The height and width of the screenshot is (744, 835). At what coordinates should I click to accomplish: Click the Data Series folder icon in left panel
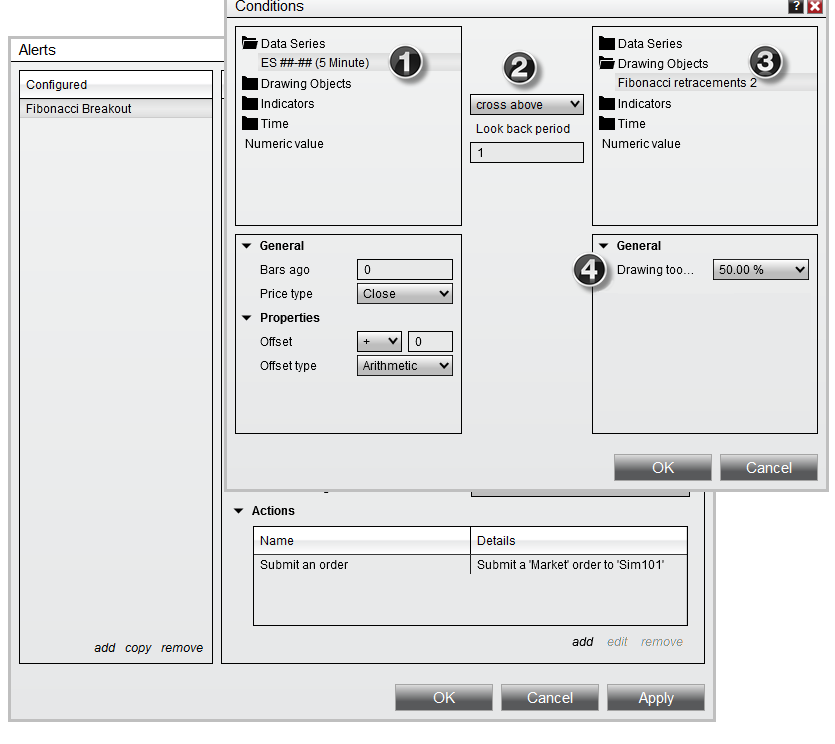[x=250, y=44]
